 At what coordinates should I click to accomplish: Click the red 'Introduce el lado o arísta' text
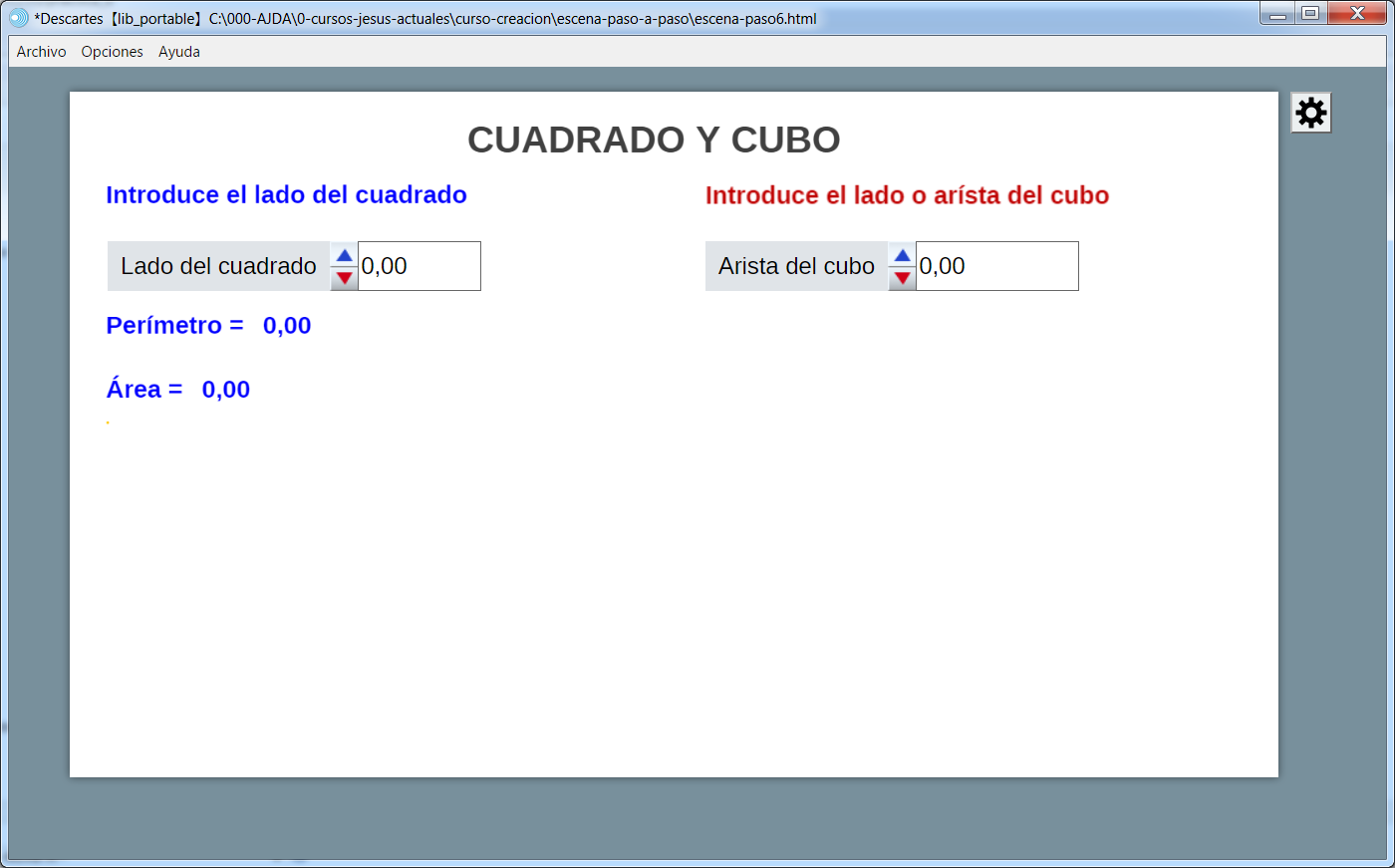click(907, 195)
